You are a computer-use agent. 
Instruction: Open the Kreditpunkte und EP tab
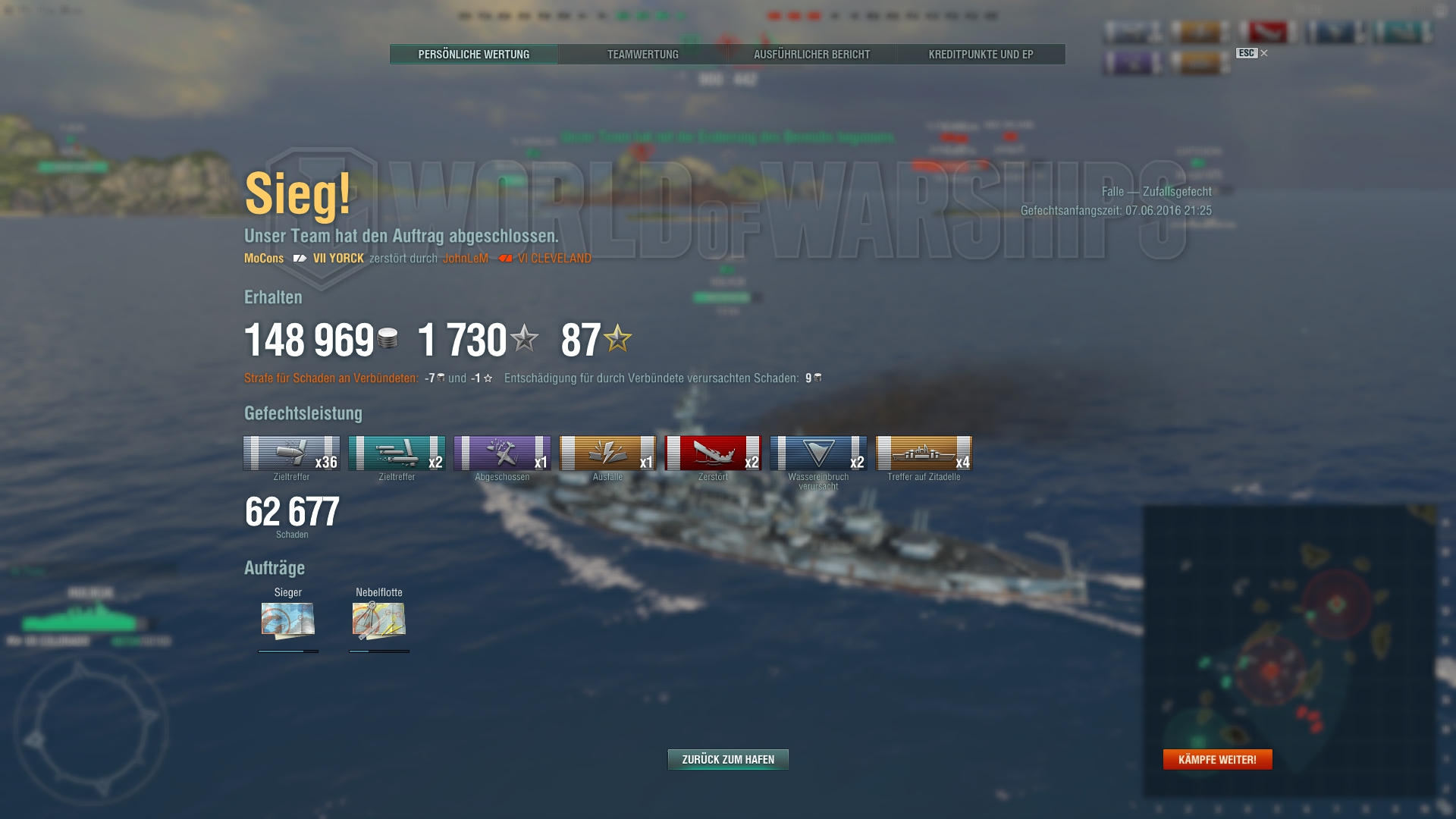click(x=981, y=54)
